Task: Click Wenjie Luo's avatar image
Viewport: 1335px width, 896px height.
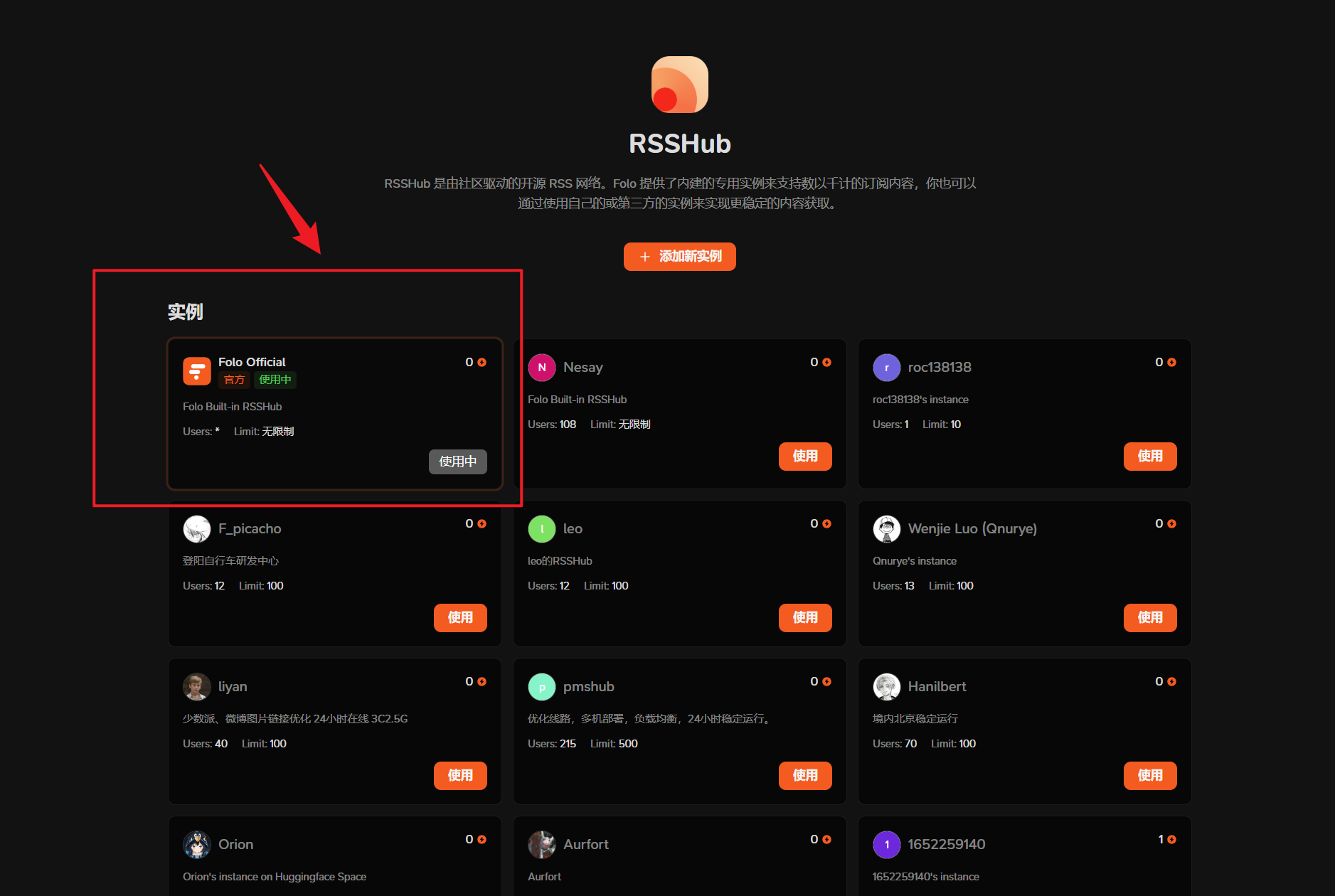Action: point(887,529)
